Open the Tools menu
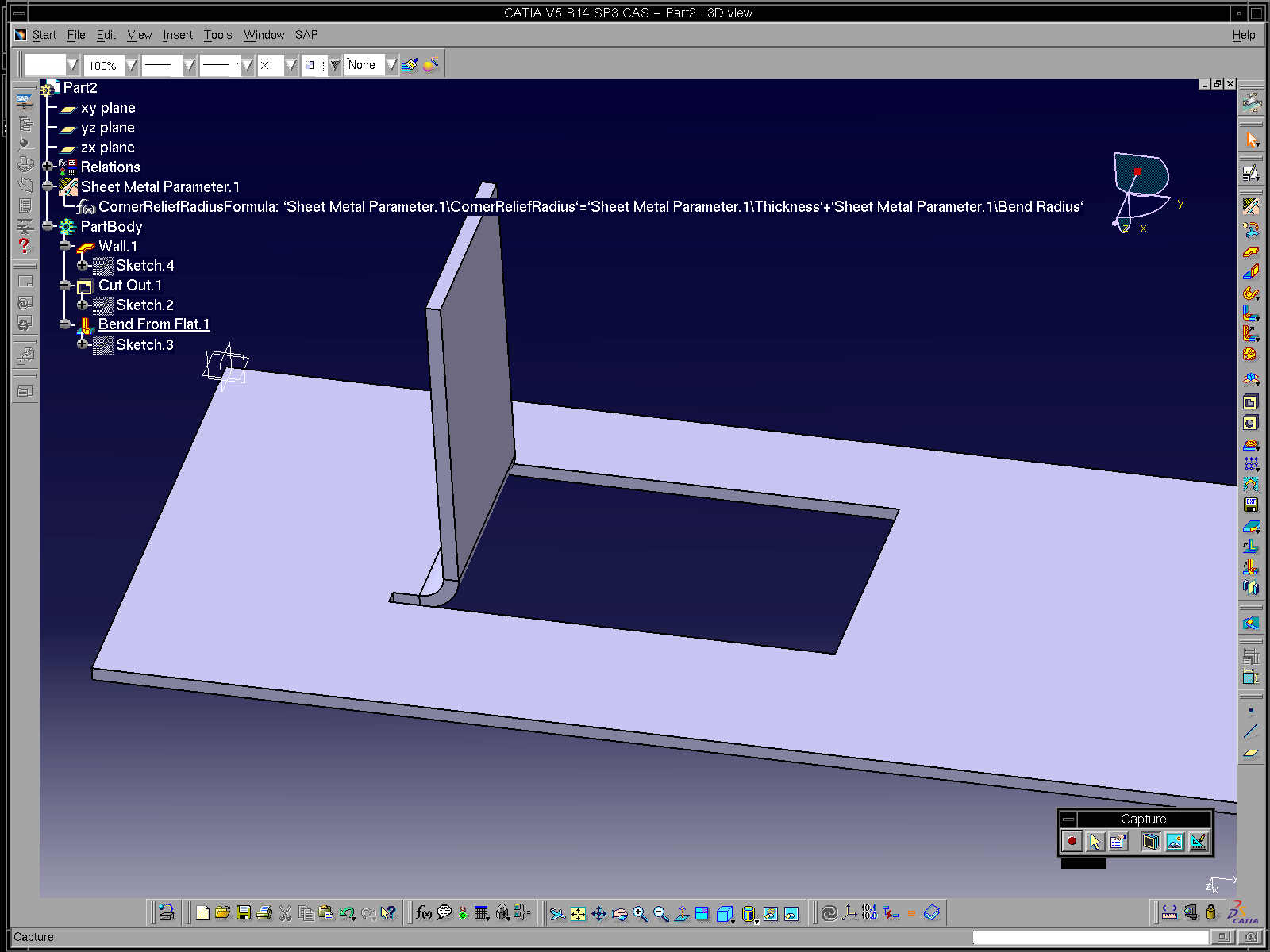This screenshot has height=952, width=1270. (217, 35)
